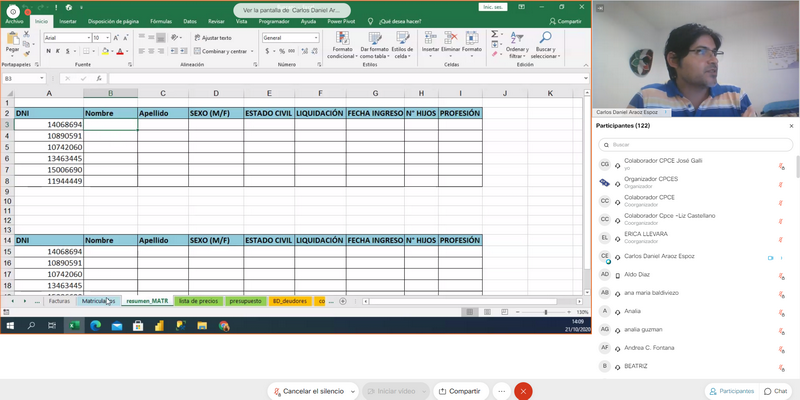Click the participants Buscar search field
Screen dimensions: 800x400
(x=695, y=145)
